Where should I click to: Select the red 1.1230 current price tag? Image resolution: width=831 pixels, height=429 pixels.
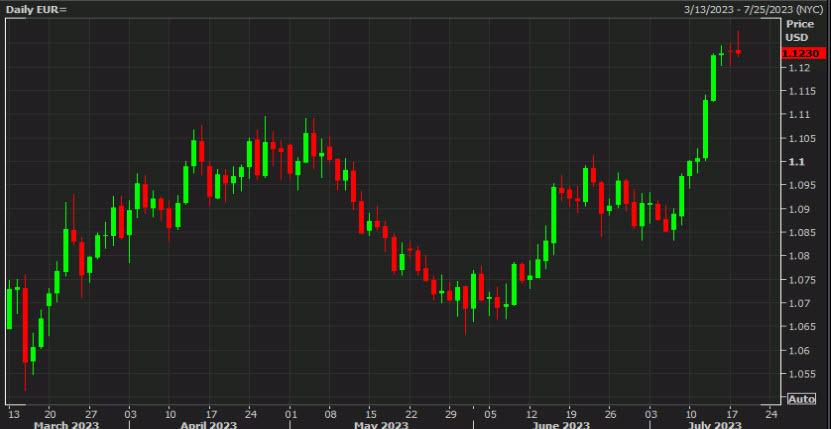click(x=803, y=53)
